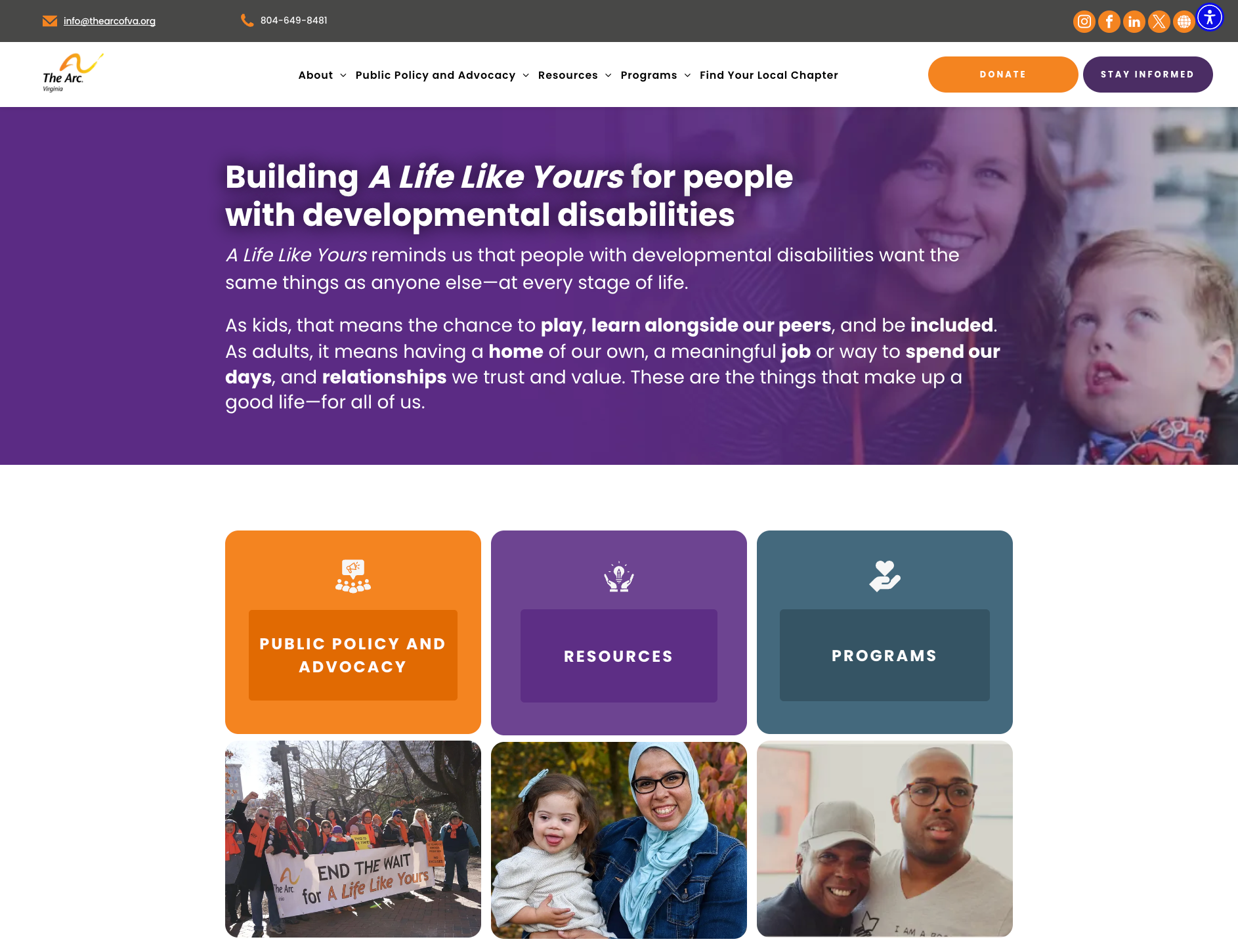Click the orange phone handset icon
1238x952 pixels.
click(x=247, y=20)
